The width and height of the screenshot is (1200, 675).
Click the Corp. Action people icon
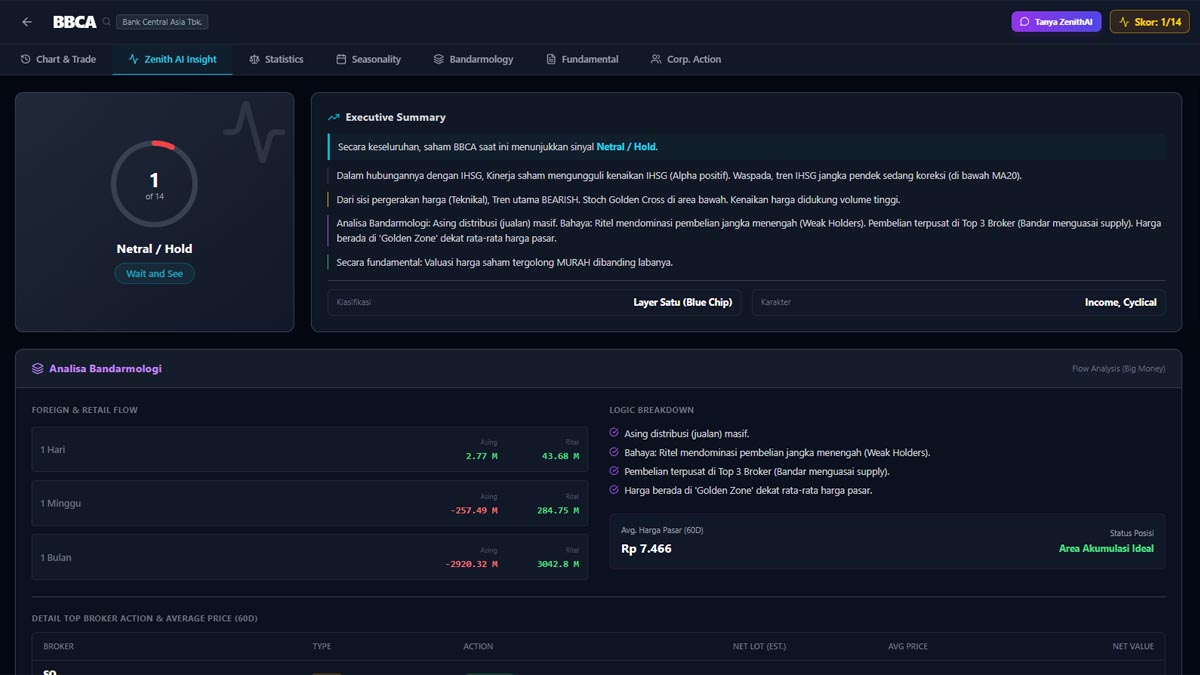[656, 59]
